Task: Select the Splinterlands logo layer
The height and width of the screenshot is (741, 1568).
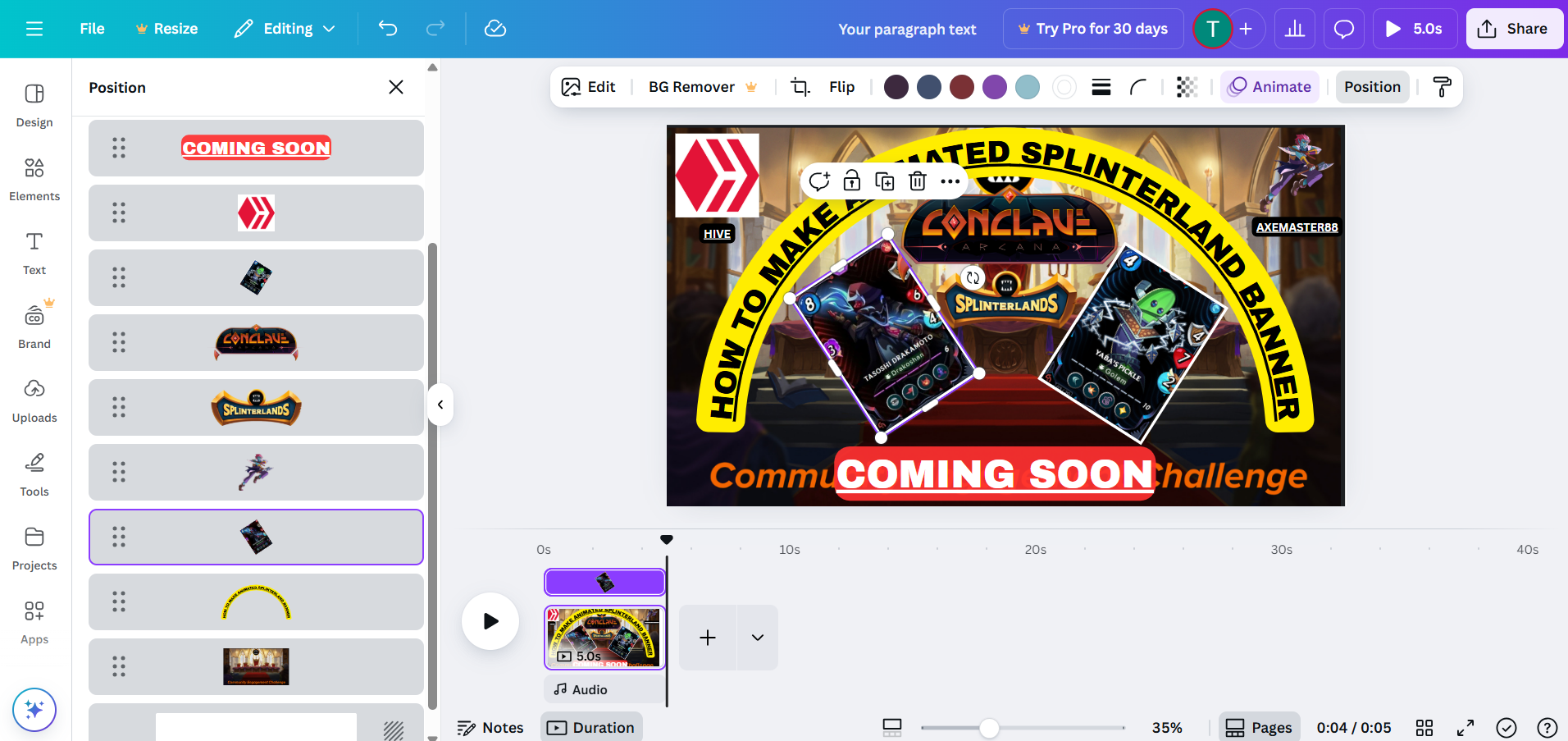Action: coord(256,407)
